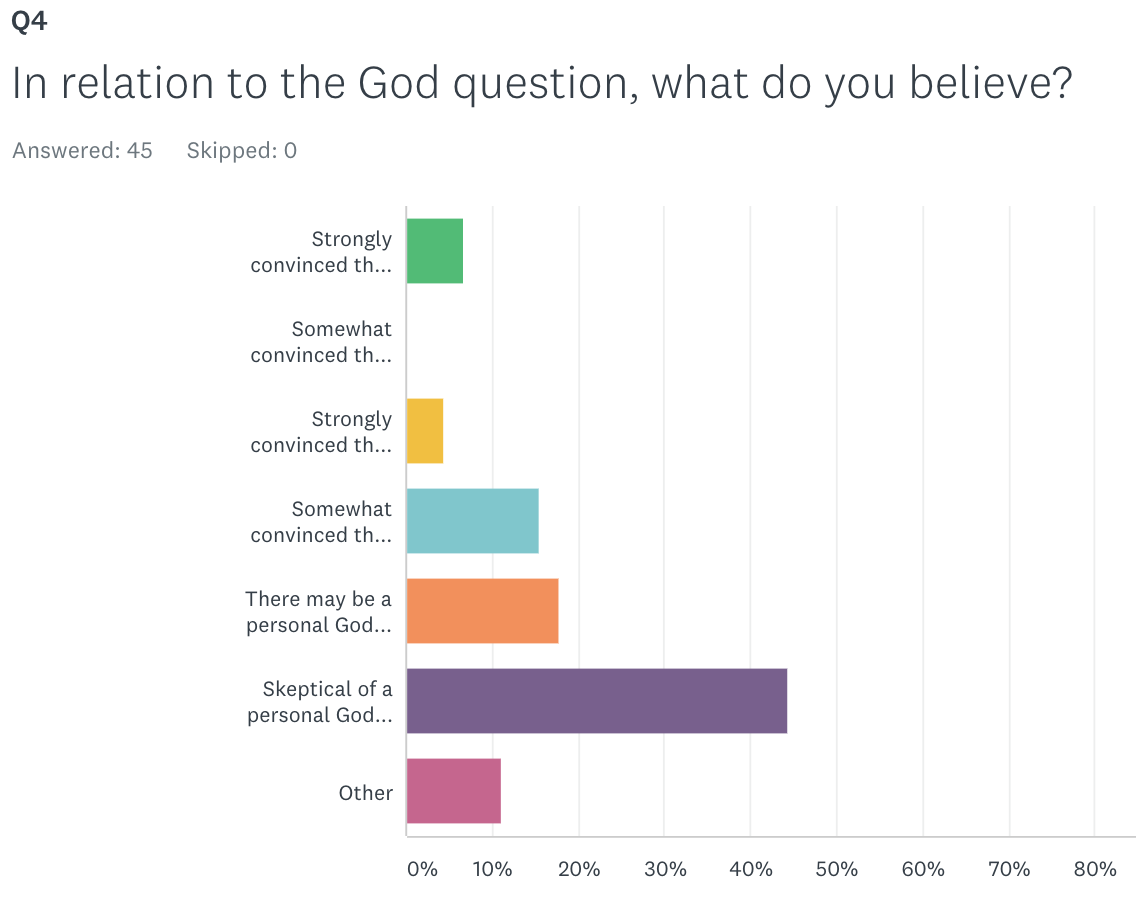Select the orange personal God bar
Viewport: 1136px width, 898px height.
click(482, 611)
